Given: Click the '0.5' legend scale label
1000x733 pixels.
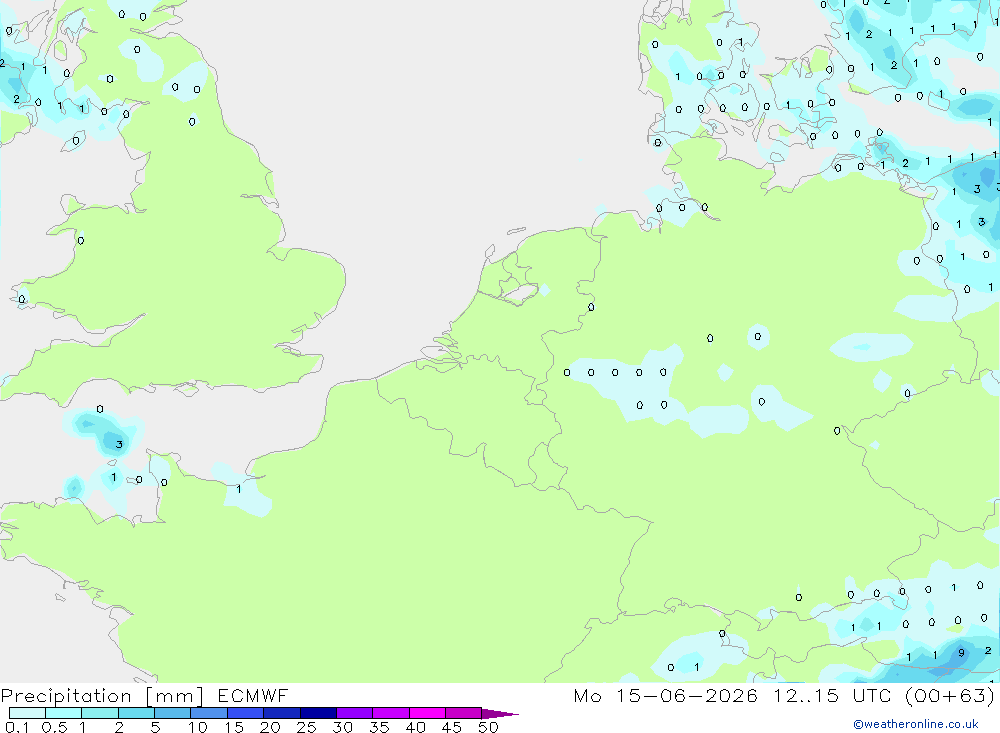Looking at the screenshot, I should click(54, 727).
